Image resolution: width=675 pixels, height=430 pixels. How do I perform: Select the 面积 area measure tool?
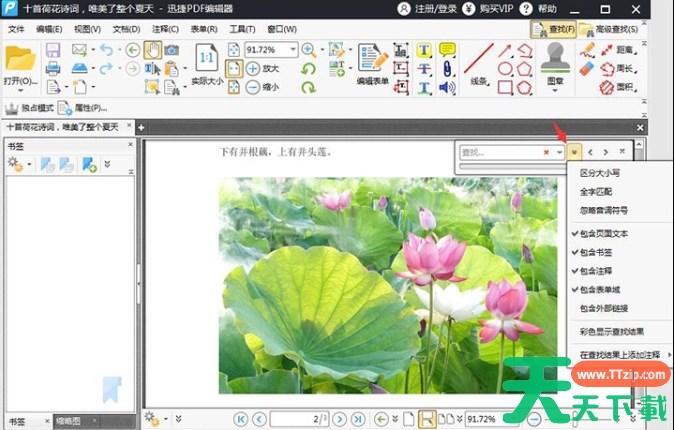(618, 87)
